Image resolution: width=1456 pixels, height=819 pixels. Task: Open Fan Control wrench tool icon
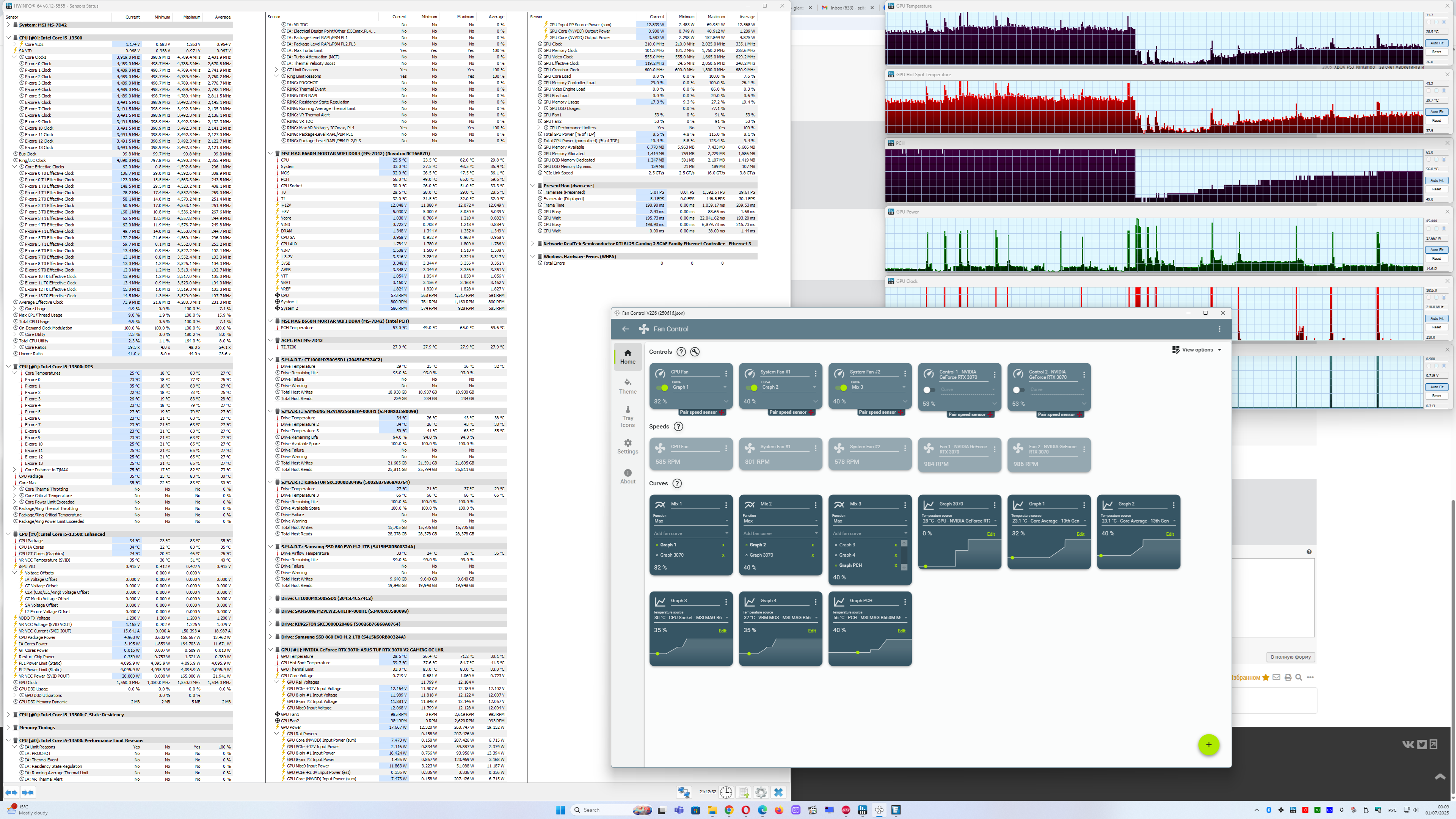pos(695,351)
